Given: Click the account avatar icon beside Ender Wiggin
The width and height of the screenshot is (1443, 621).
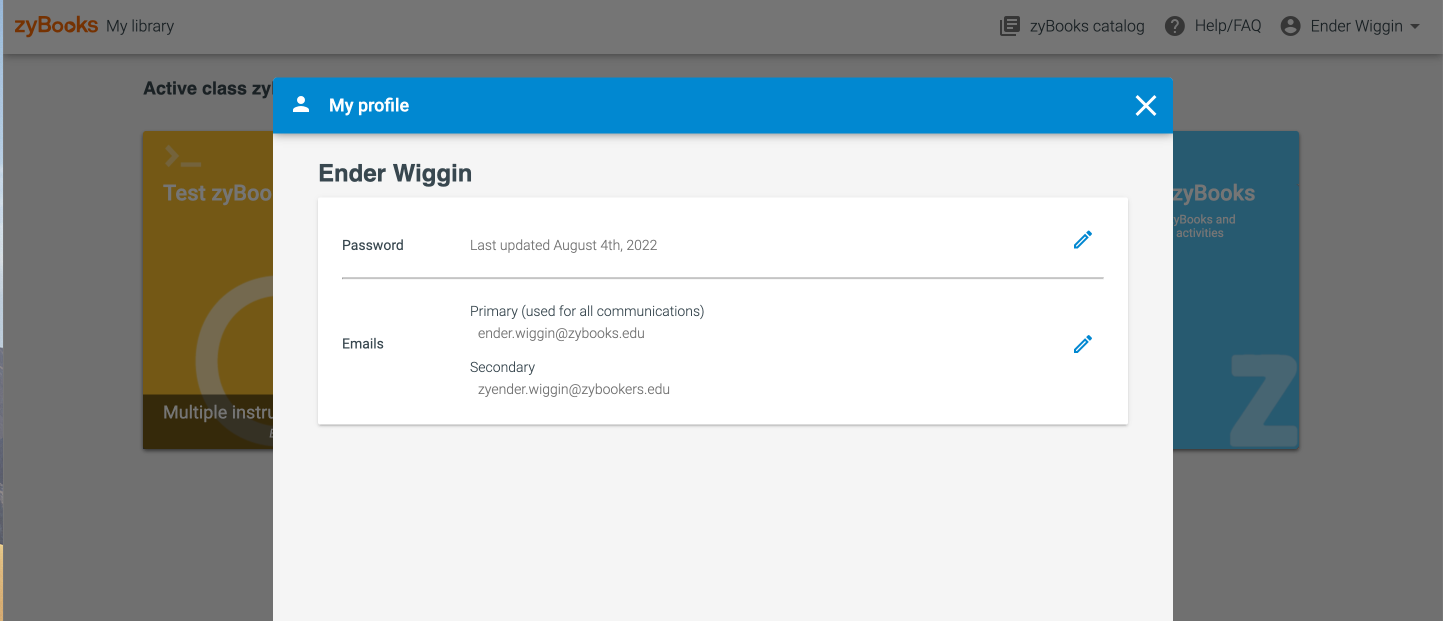Looking at the screenshot, I should (x=1291, y=26).
